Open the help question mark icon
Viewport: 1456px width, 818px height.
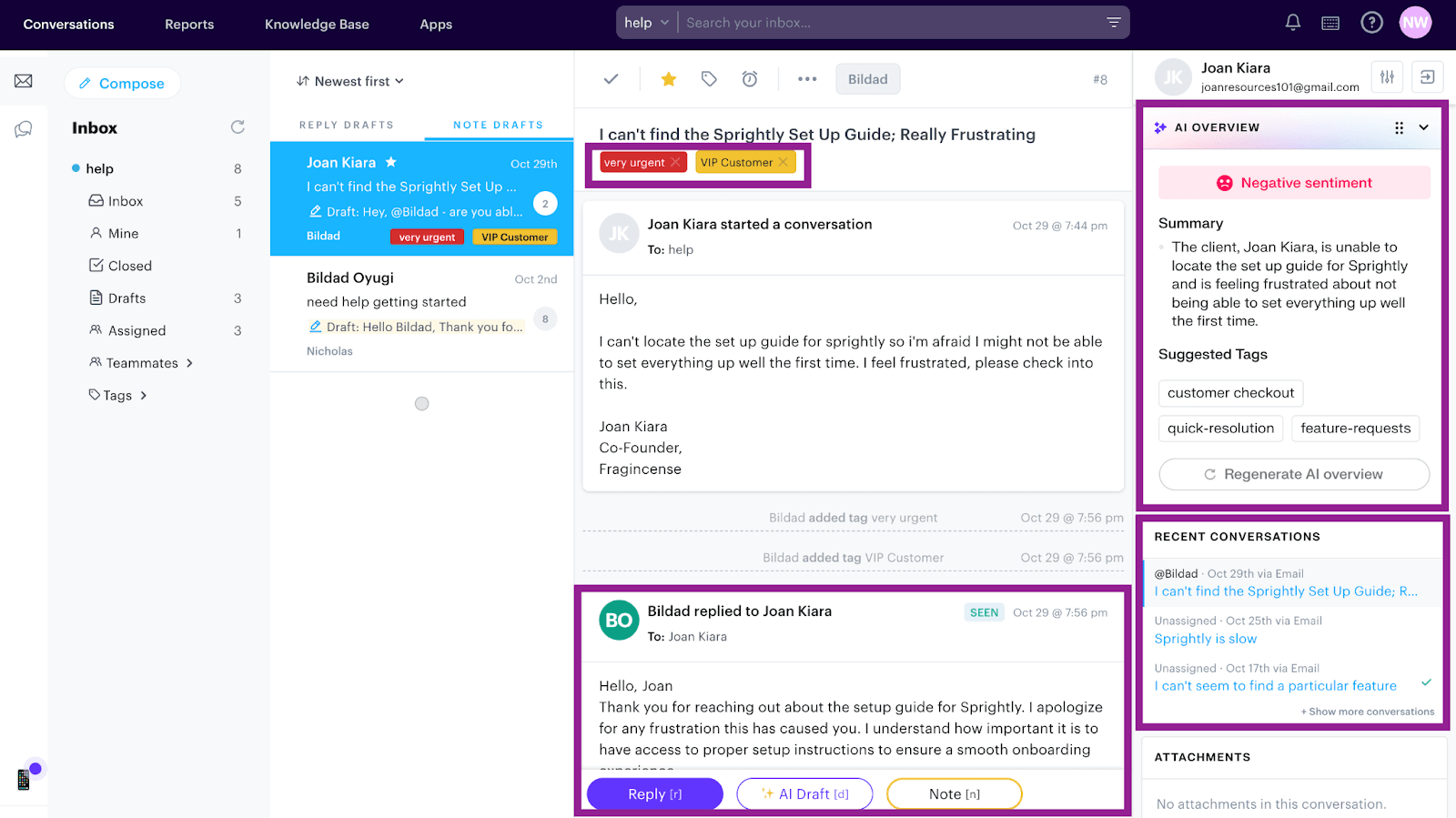pos(1371,23)
